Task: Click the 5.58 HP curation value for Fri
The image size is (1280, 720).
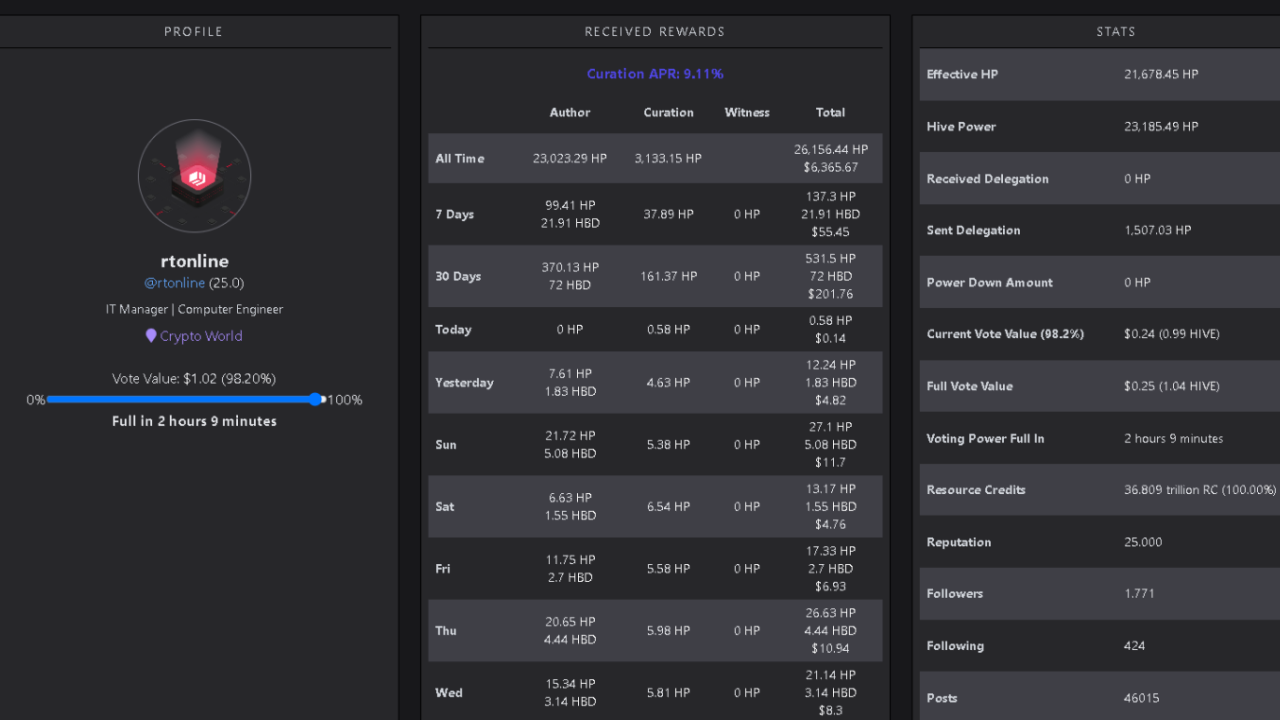Action: 669,569
